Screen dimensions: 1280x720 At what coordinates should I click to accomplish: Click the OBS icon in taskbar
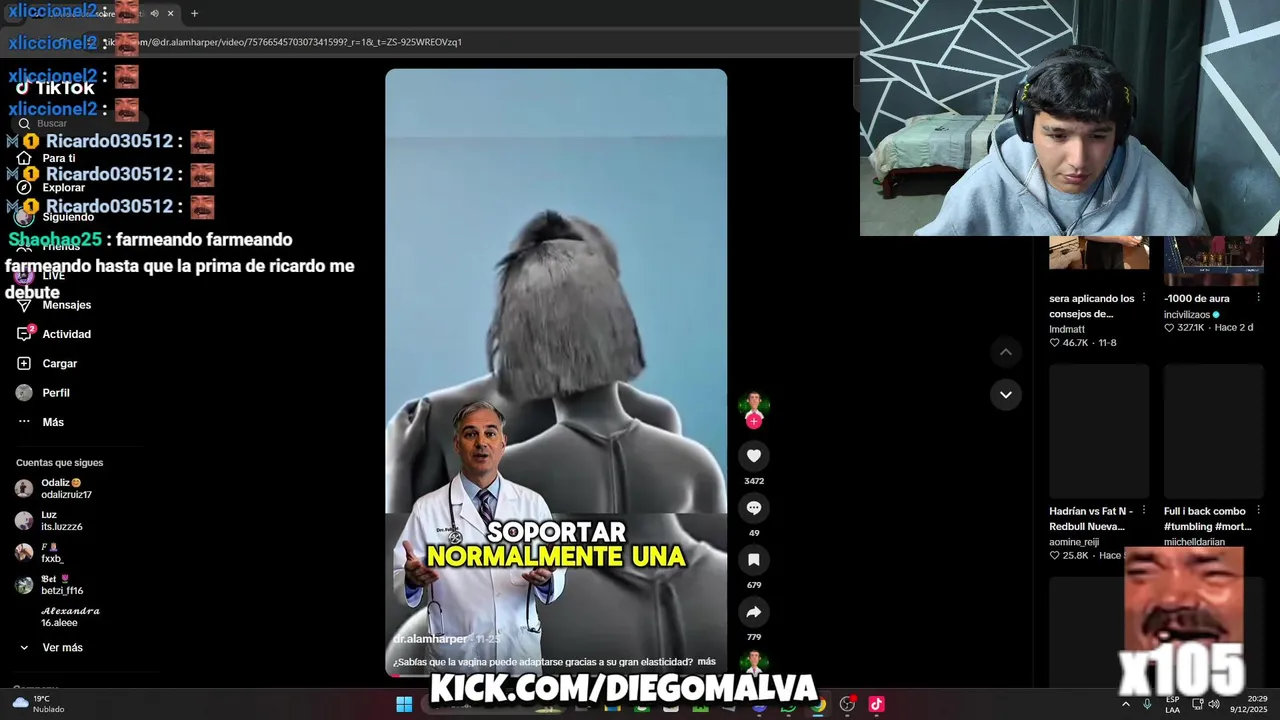point(847,705)
